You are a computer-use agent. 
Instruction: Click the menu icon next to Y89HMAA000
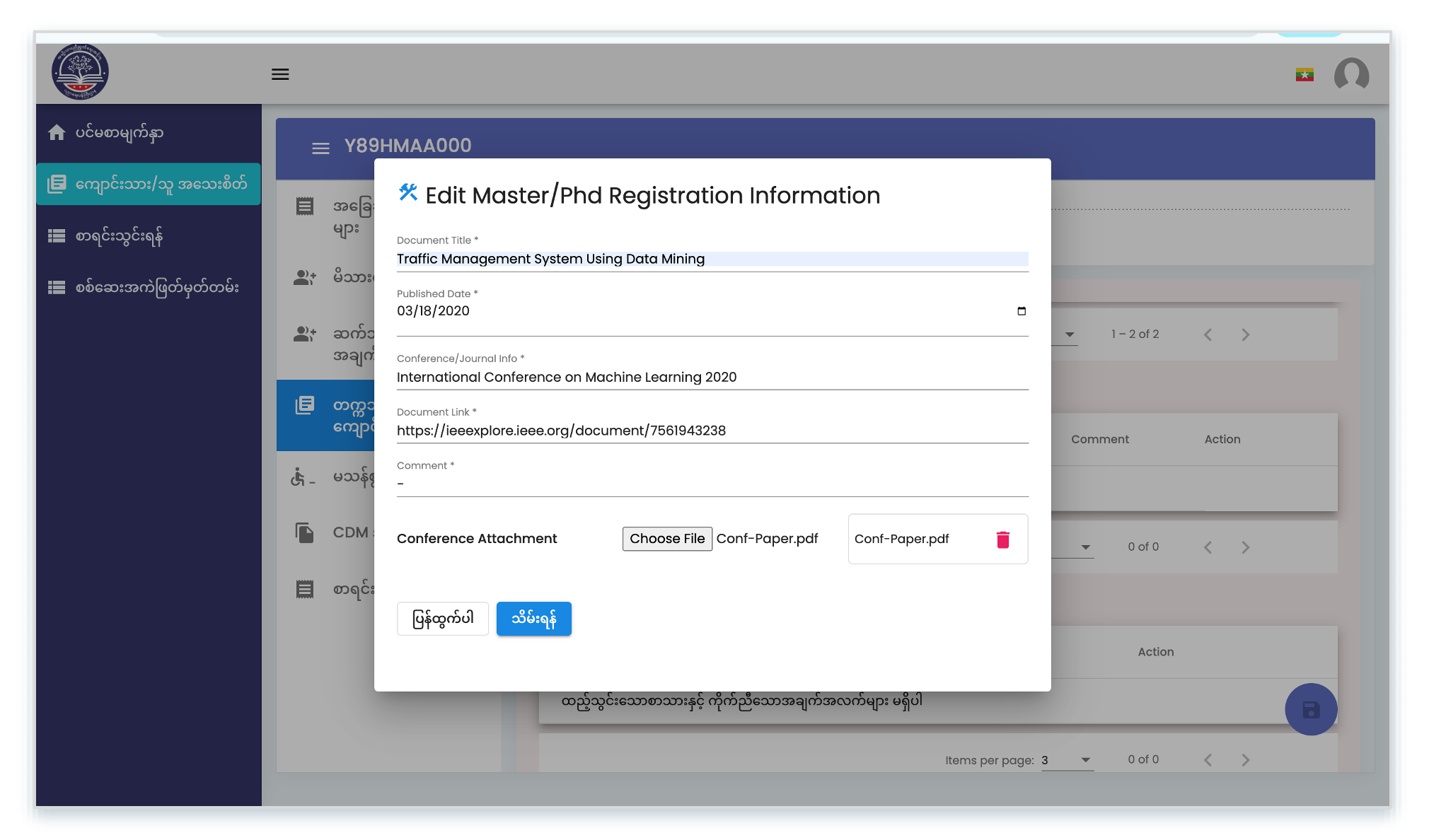pyautogui.click(x=320, y=148)
